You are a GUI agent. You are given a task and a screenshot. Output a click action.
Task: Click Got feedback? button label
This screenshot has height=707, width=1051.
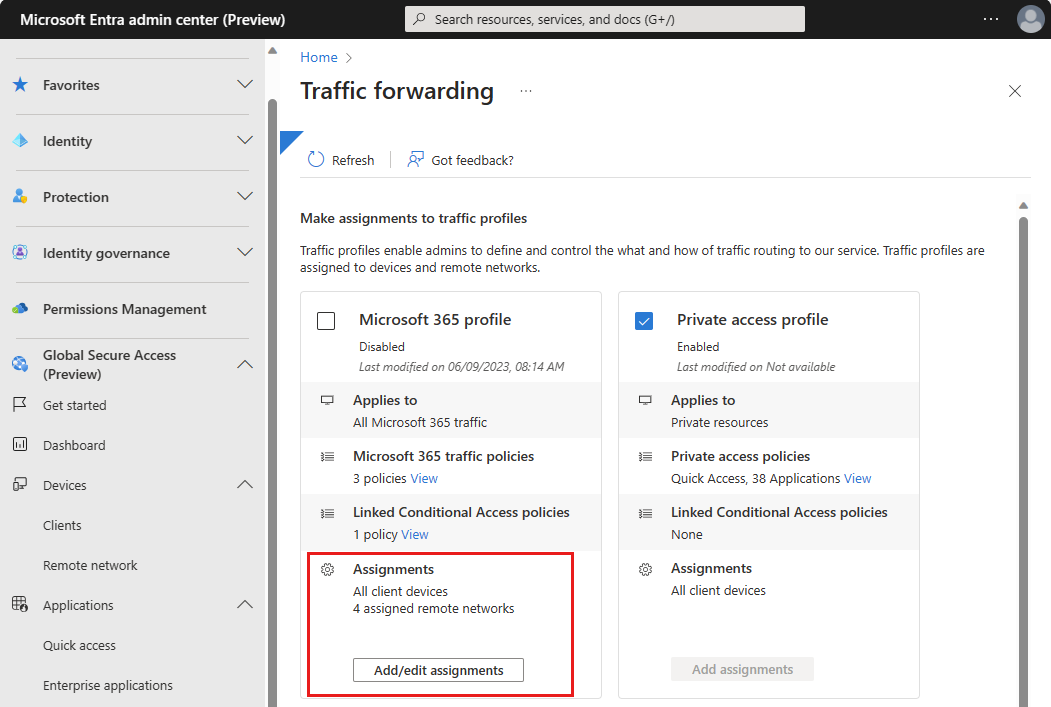pos(472,160)
